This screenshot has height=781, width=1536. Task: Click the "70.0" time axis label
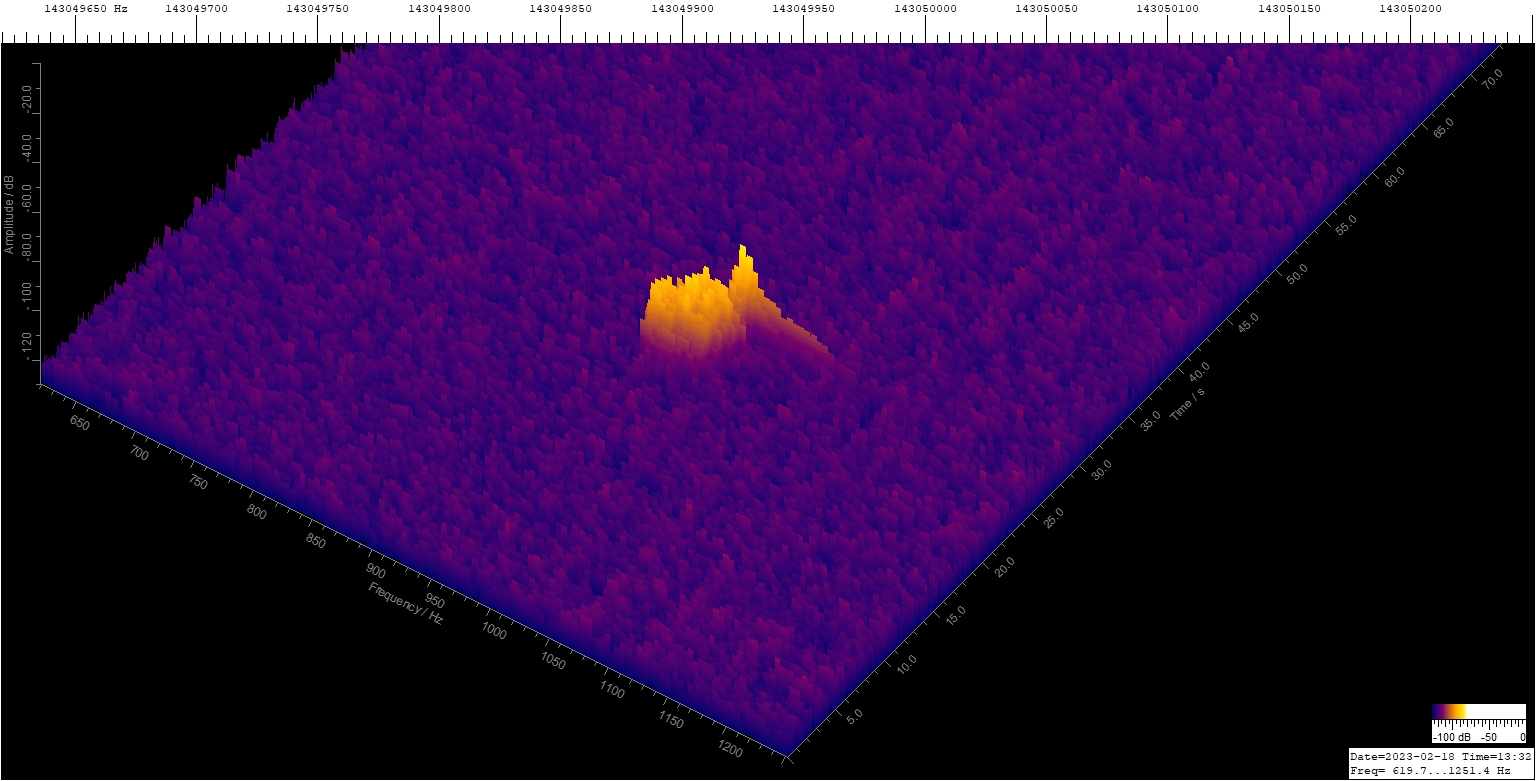pos(1491,80)
